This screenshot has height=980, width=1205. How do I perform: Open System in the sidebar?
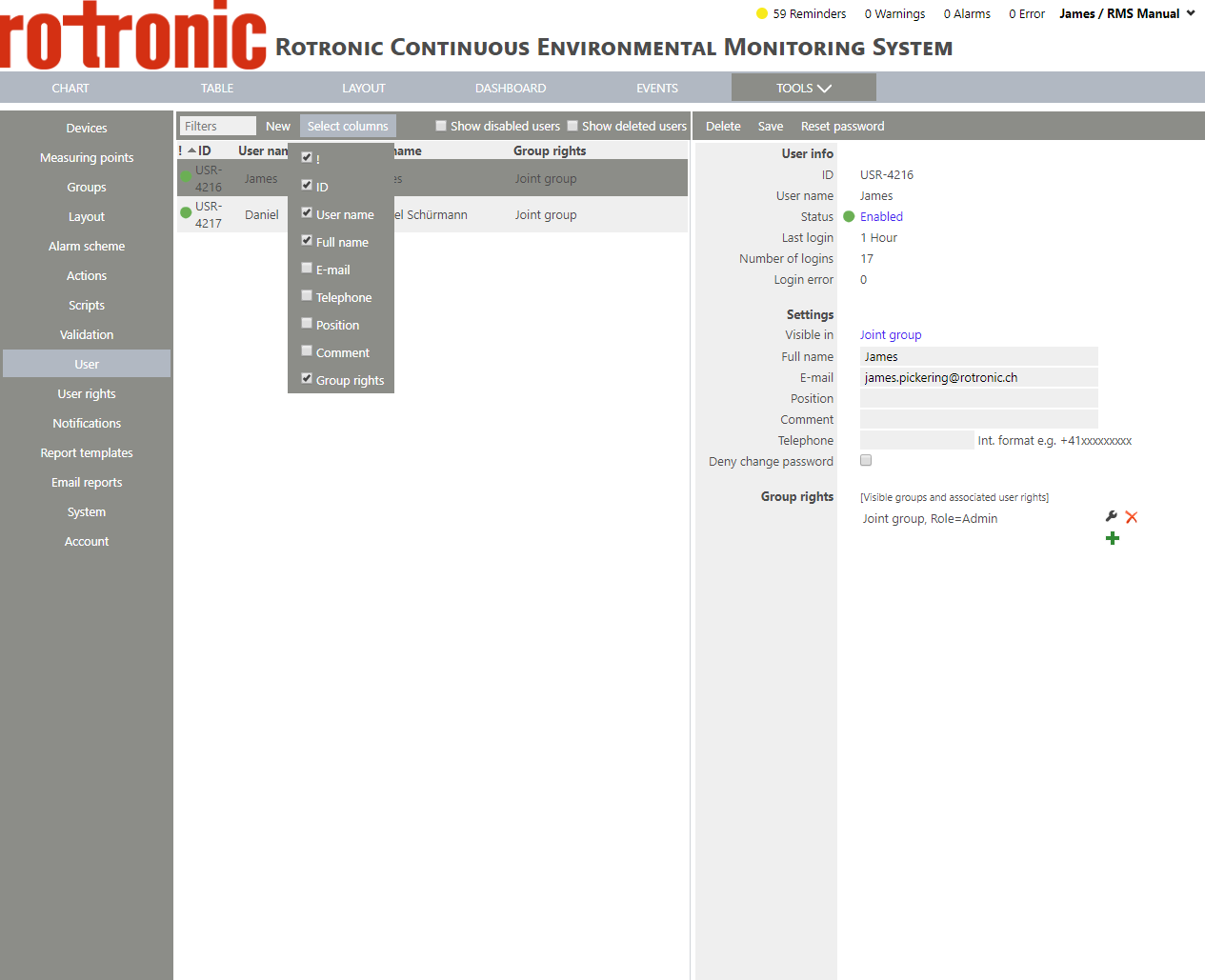87,511
